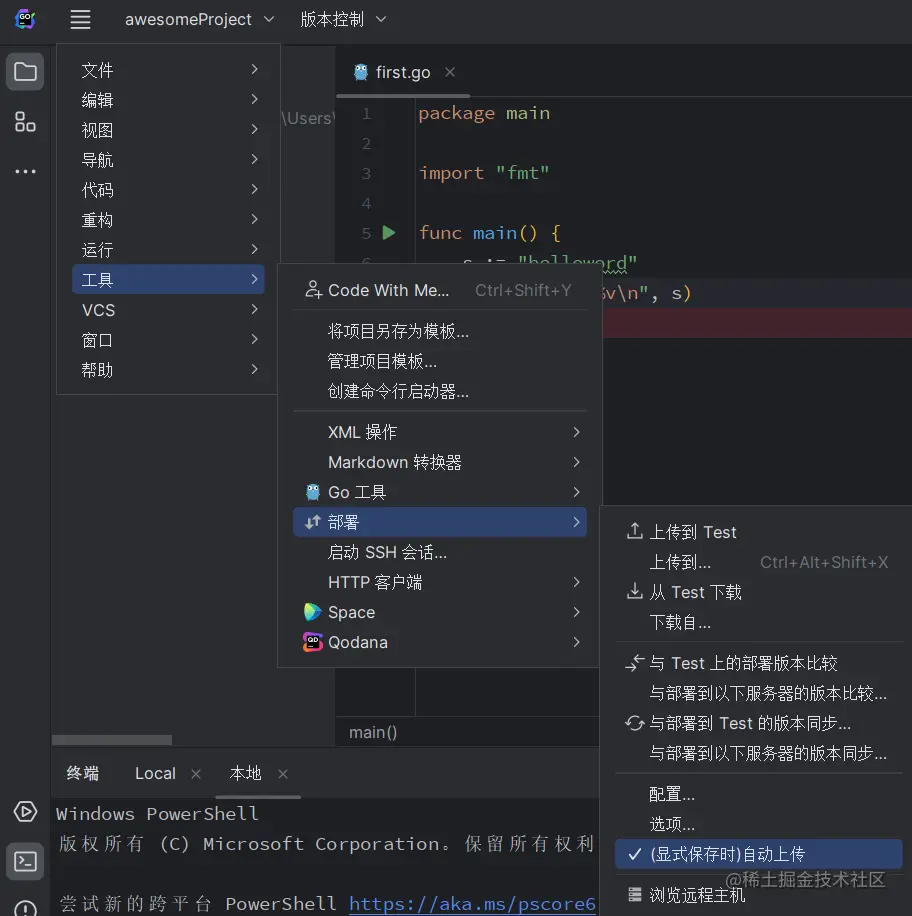Switch to the Local terminal tab
This screenshot has width=912, height=916.
coord(155,773)
